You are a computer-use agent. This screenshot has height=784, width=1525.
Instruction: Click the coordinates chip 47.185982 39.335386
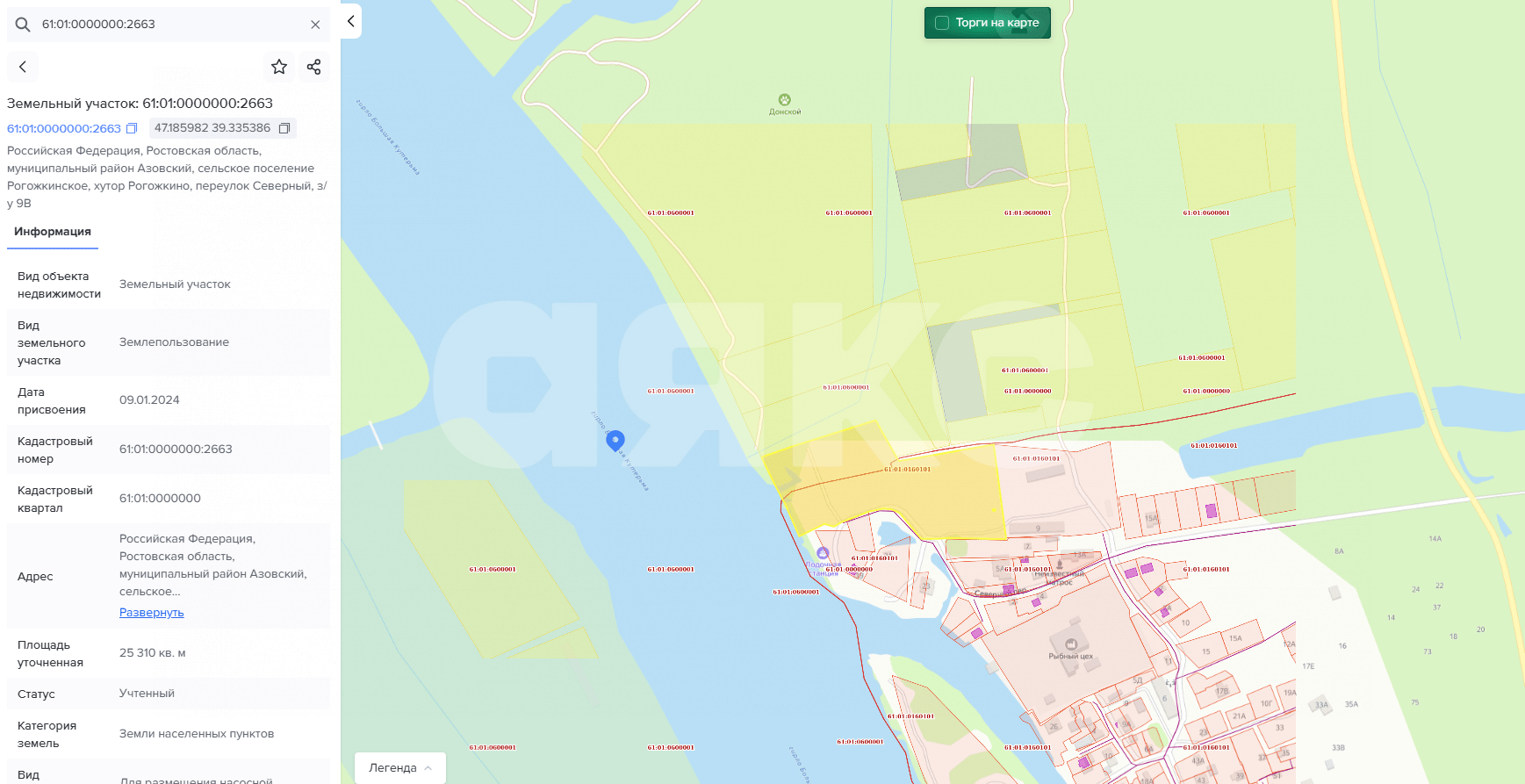coord(212,128)
